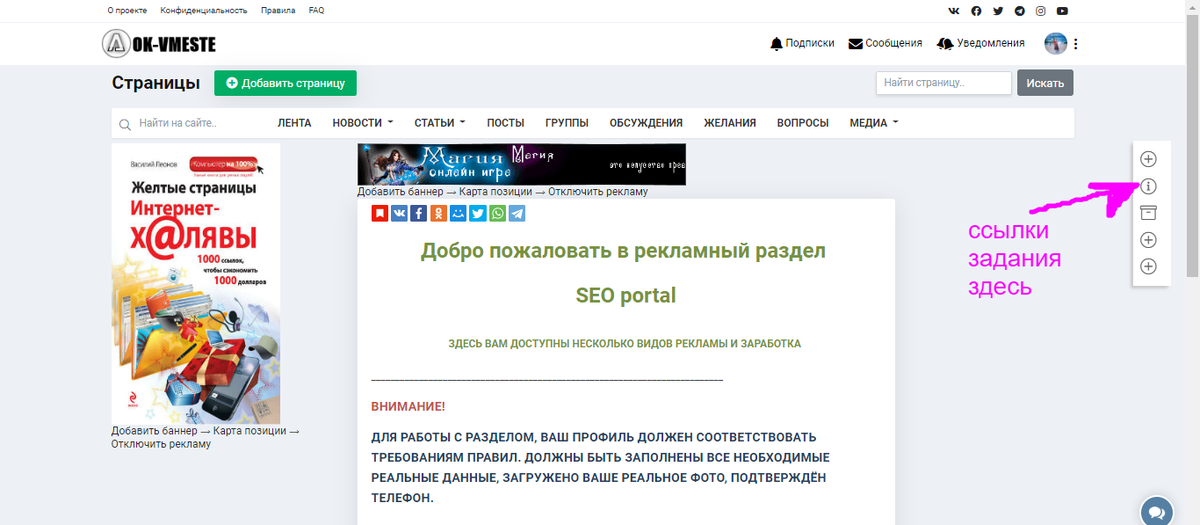
Task: Open Уведомления in the header
Action: coord(981,43)
